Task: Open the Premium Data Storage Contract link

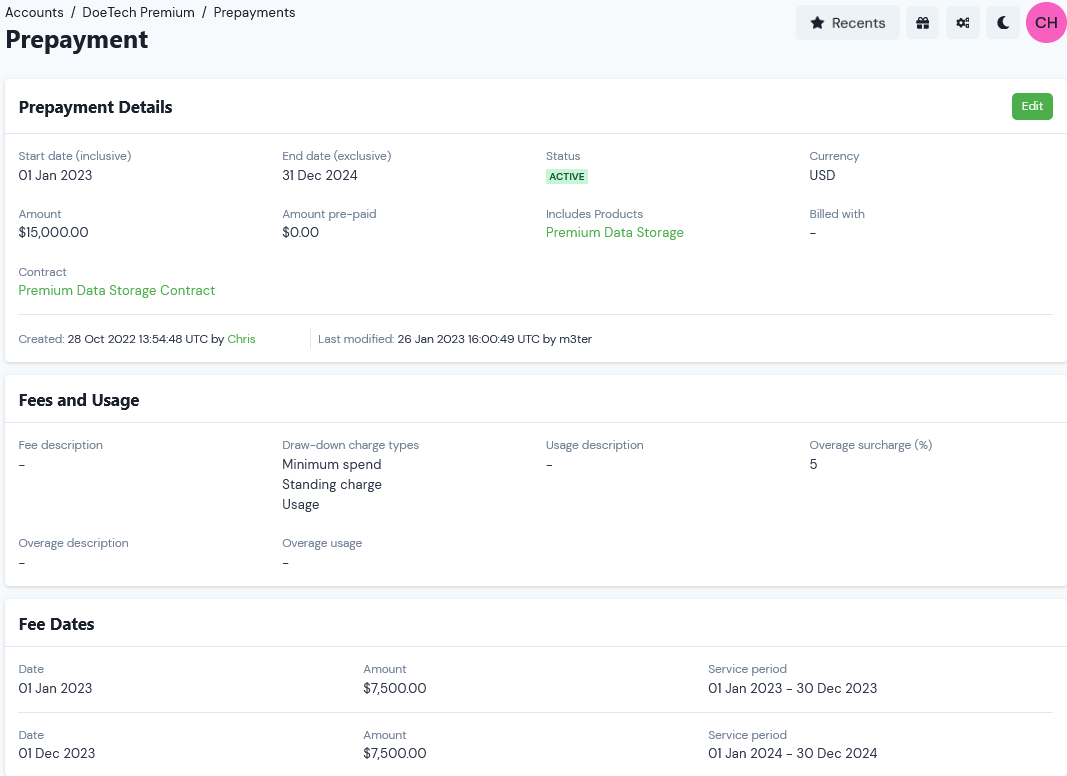Action: 116,290
